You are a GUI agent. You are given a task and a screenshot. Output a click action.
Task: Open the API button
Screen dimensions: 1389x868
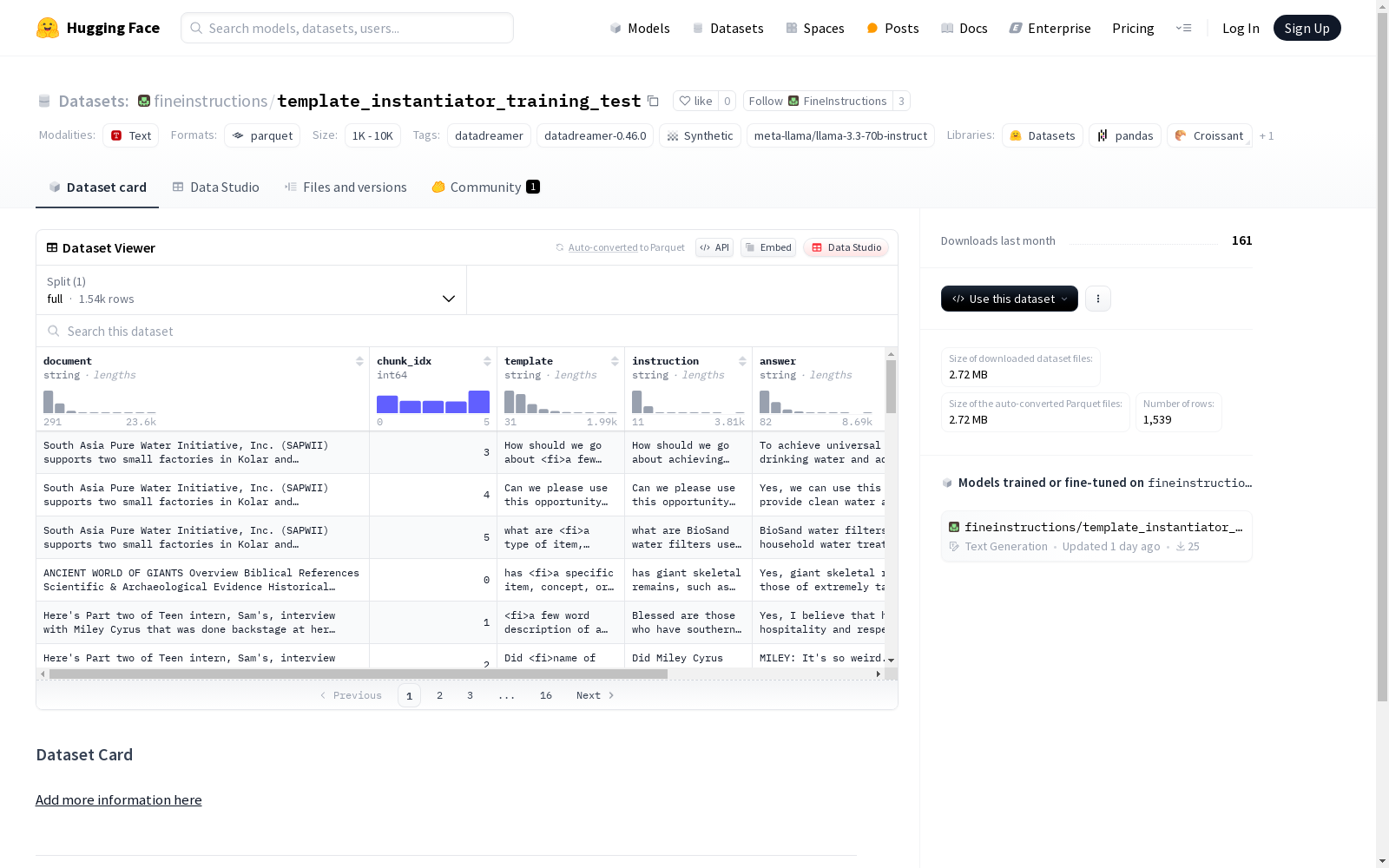click(714, 247)
